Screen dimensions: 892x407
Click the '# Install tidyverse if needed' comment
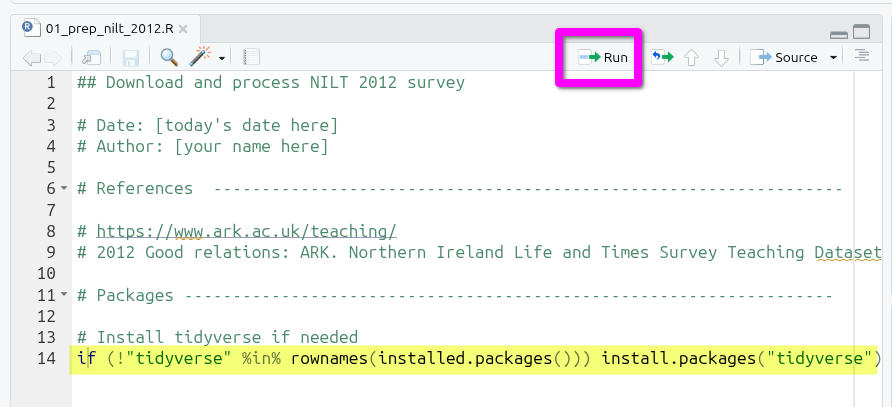pyautogui.click(x=217, y=337)
